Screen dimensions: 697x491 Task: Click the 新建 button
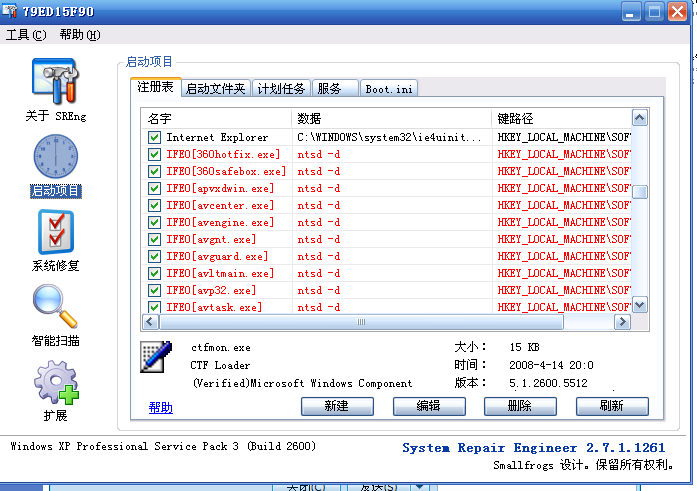337,406
